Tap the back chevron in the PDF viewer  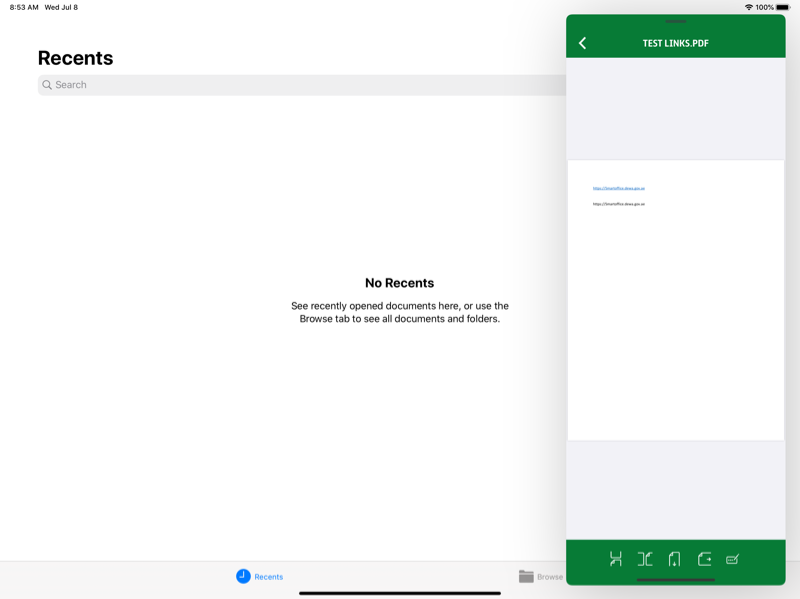click(x=582, y=43)
